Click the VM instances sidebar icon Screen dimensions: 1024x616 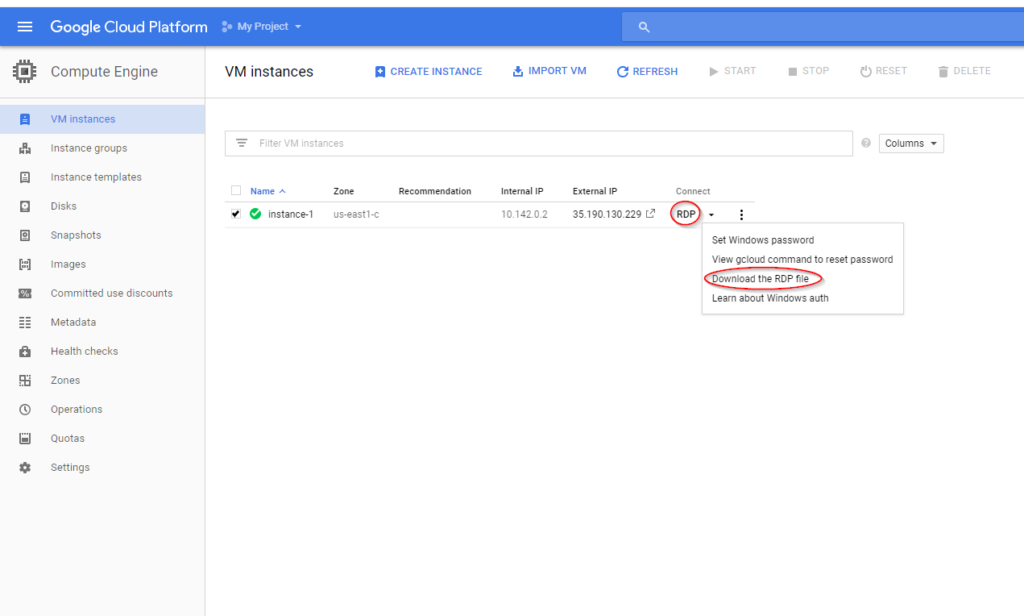click(x=25, y=119)
